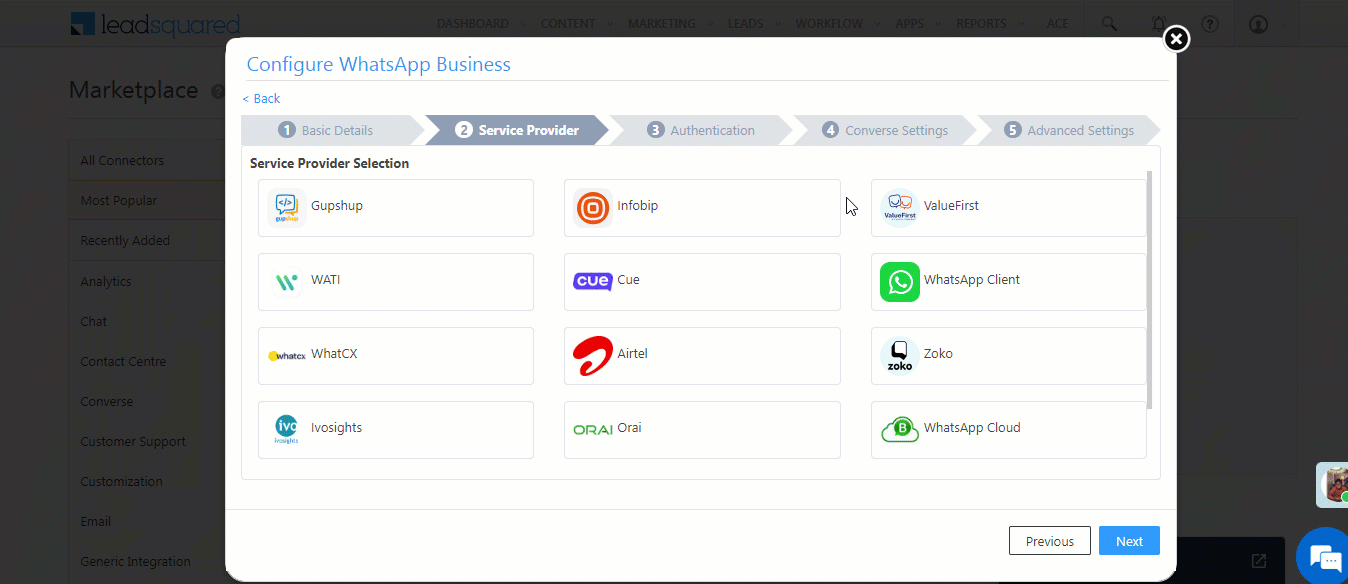This screenshot has width=1348, height=584.
Task: Pick the ValueFirst provider icon
Action: pyautogui.click(x=899, y=208)
